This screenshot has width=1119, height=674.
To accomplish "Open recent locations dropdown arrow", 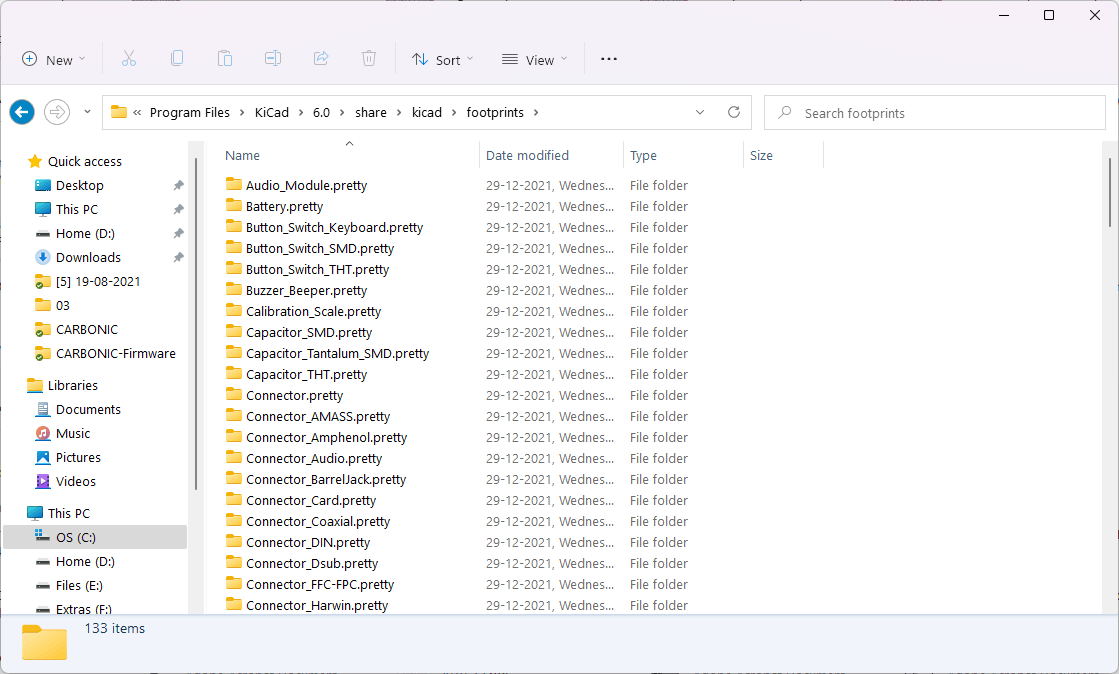I will (87, 112).
